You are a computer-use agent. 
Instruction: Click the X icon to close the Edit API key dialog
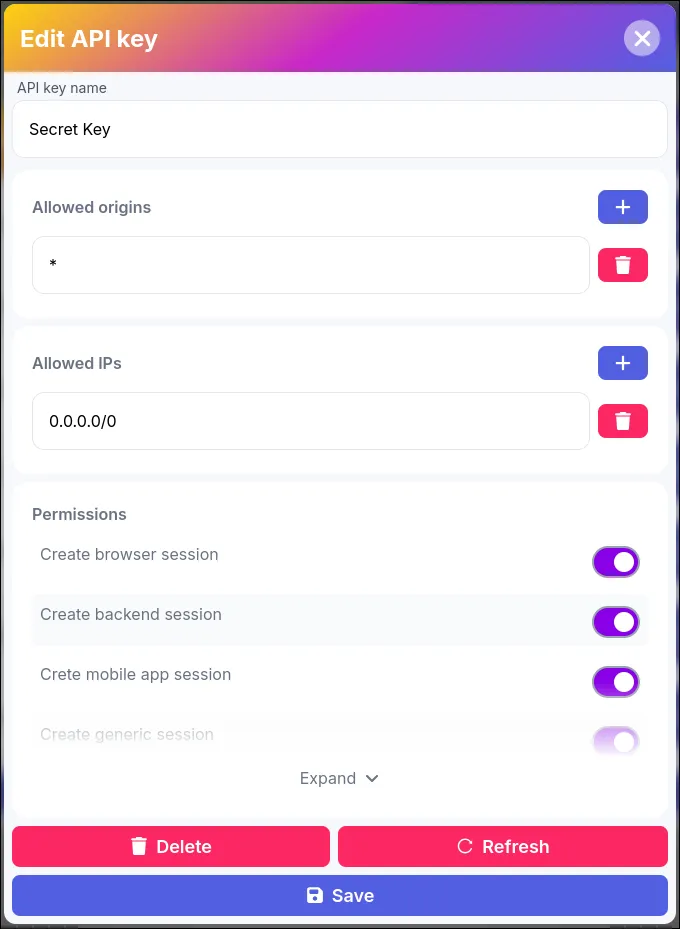642,38
